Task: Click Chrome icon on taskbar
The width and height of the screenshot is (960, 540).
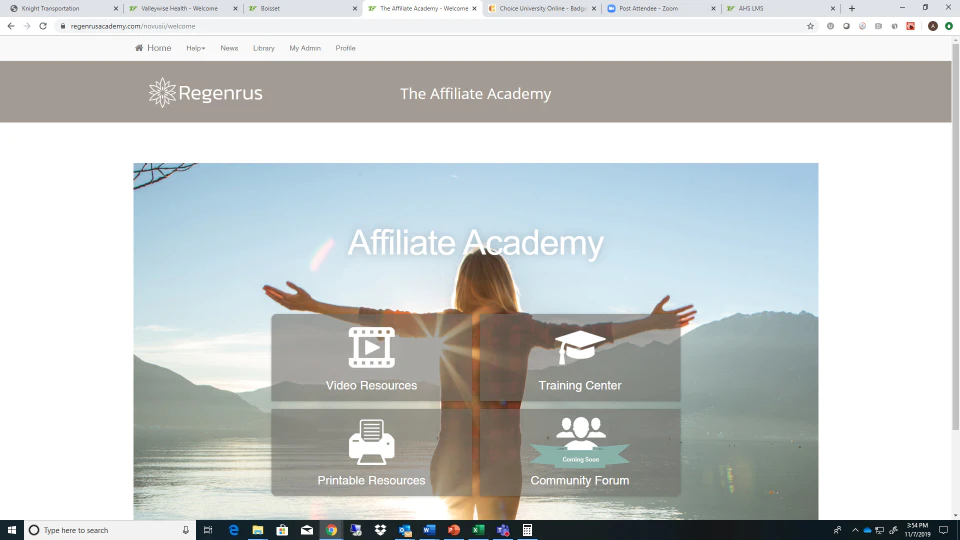Action: tap(331, 530)
